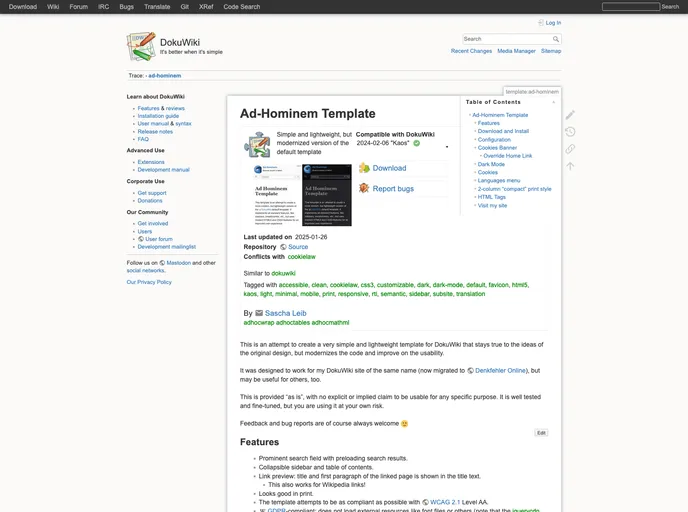This screenshot has width=688, height=512.
Task: Click the Log In link
Action: click(x=553, y=23)
